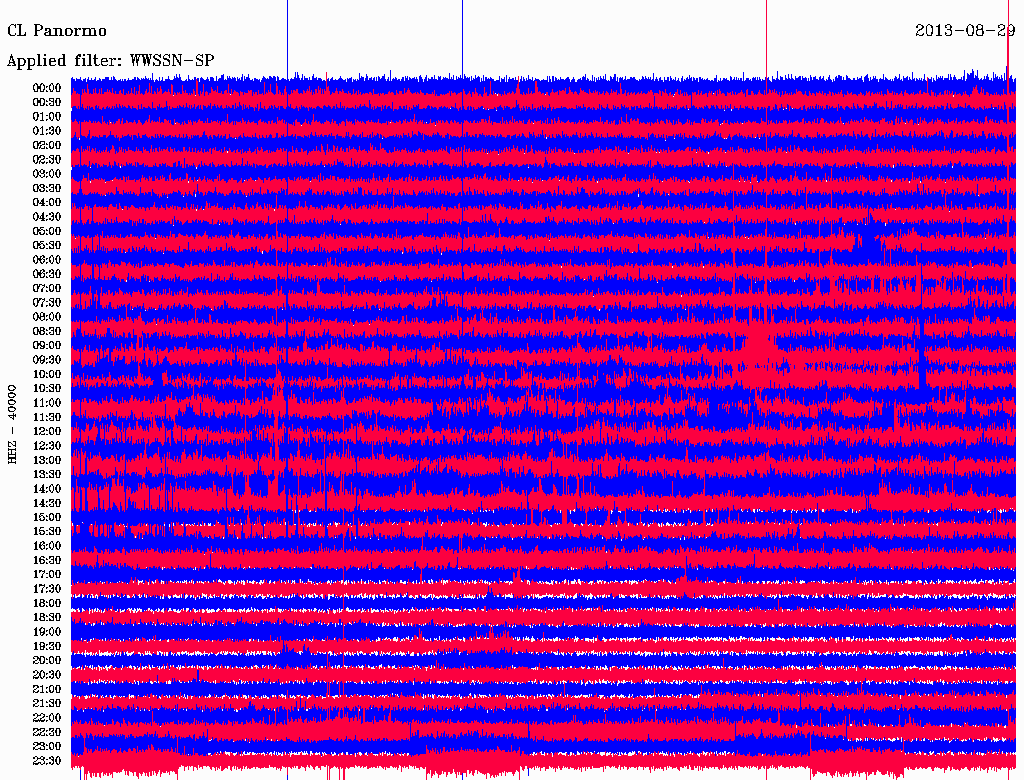Select the 07:00 time label
1024x780 pixels.
[x=47, y=288]
